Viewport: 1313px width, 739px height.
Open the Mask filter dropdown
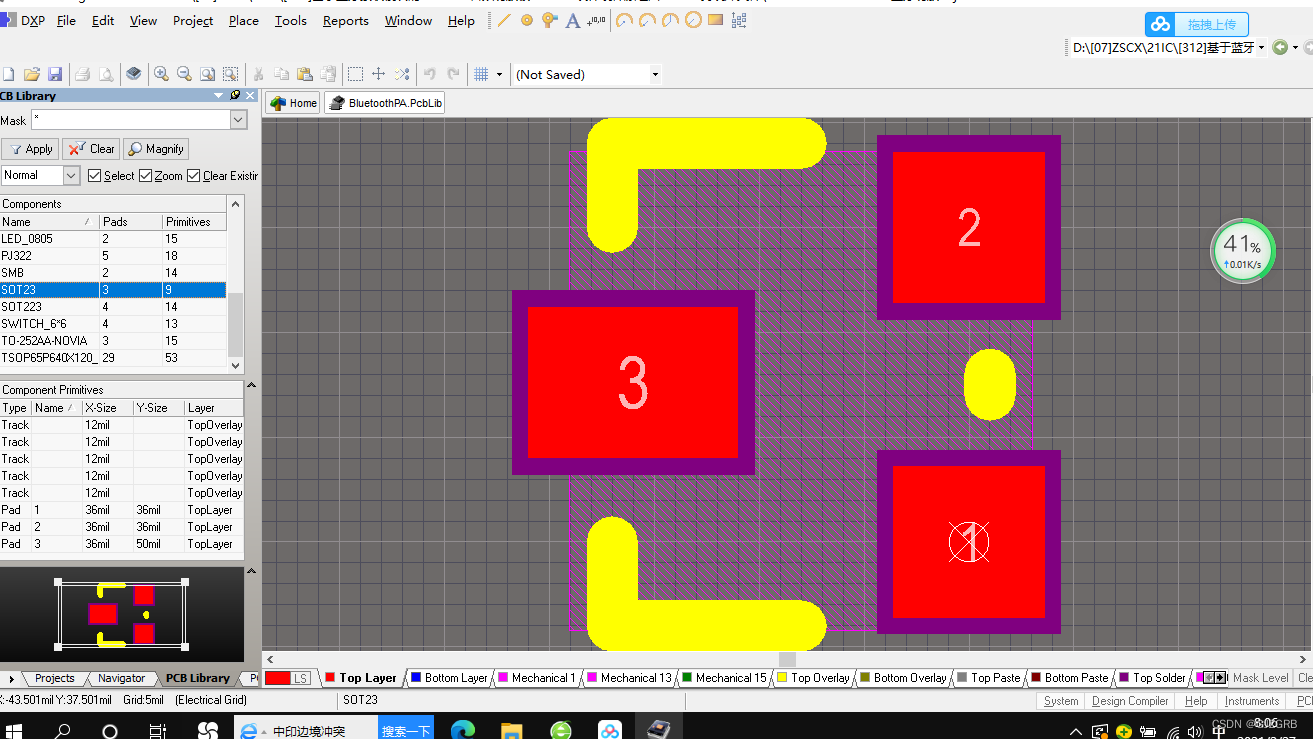[x=238, y=120]
